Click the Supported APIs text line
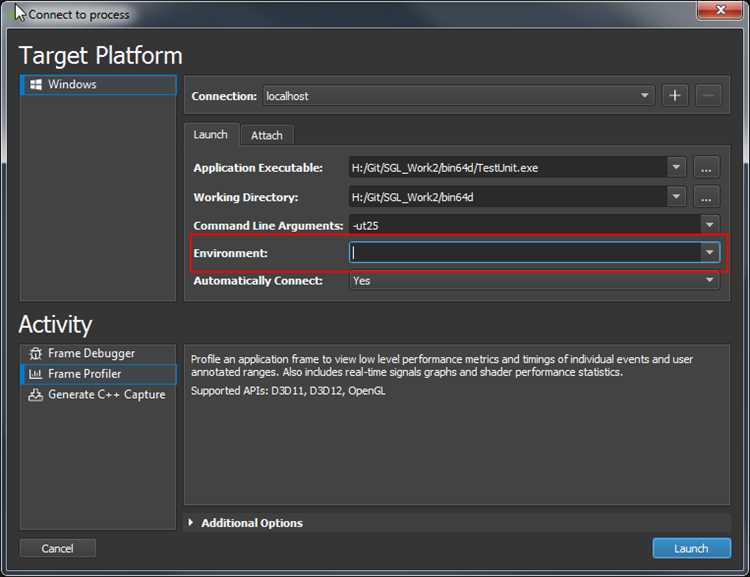The height and width of the screenshot is (577, 750). (288, 391)
